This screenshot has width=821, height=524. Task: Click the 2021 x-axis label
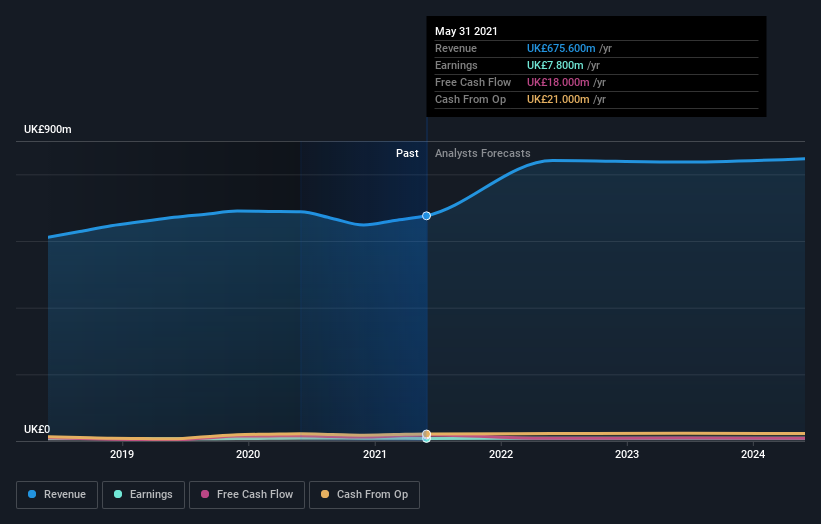point(375,454)
